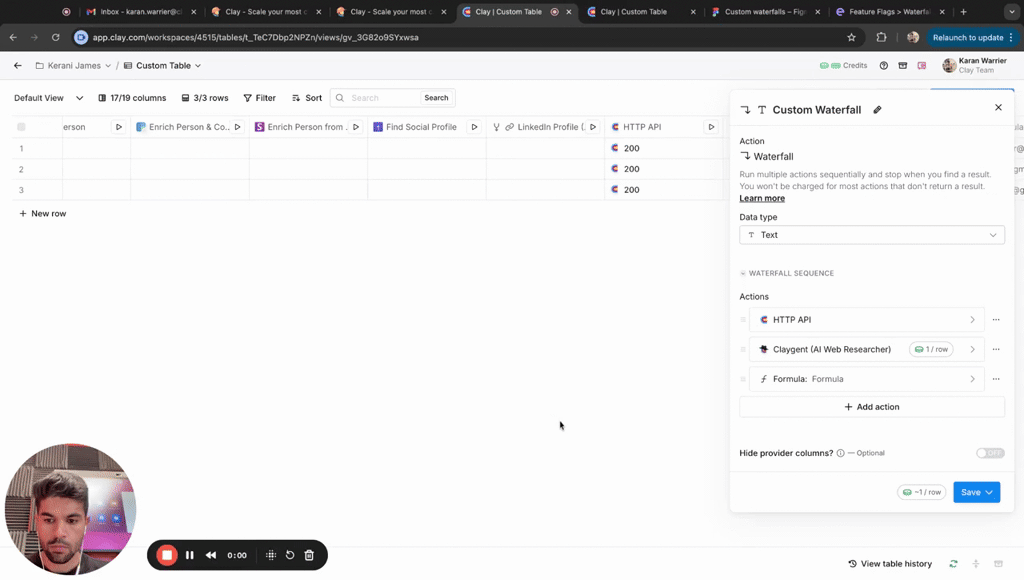Screen dimensions: 1024x580
Task: Click the info icon beside Hide provider columns
Action: click(x=840, y=453)
